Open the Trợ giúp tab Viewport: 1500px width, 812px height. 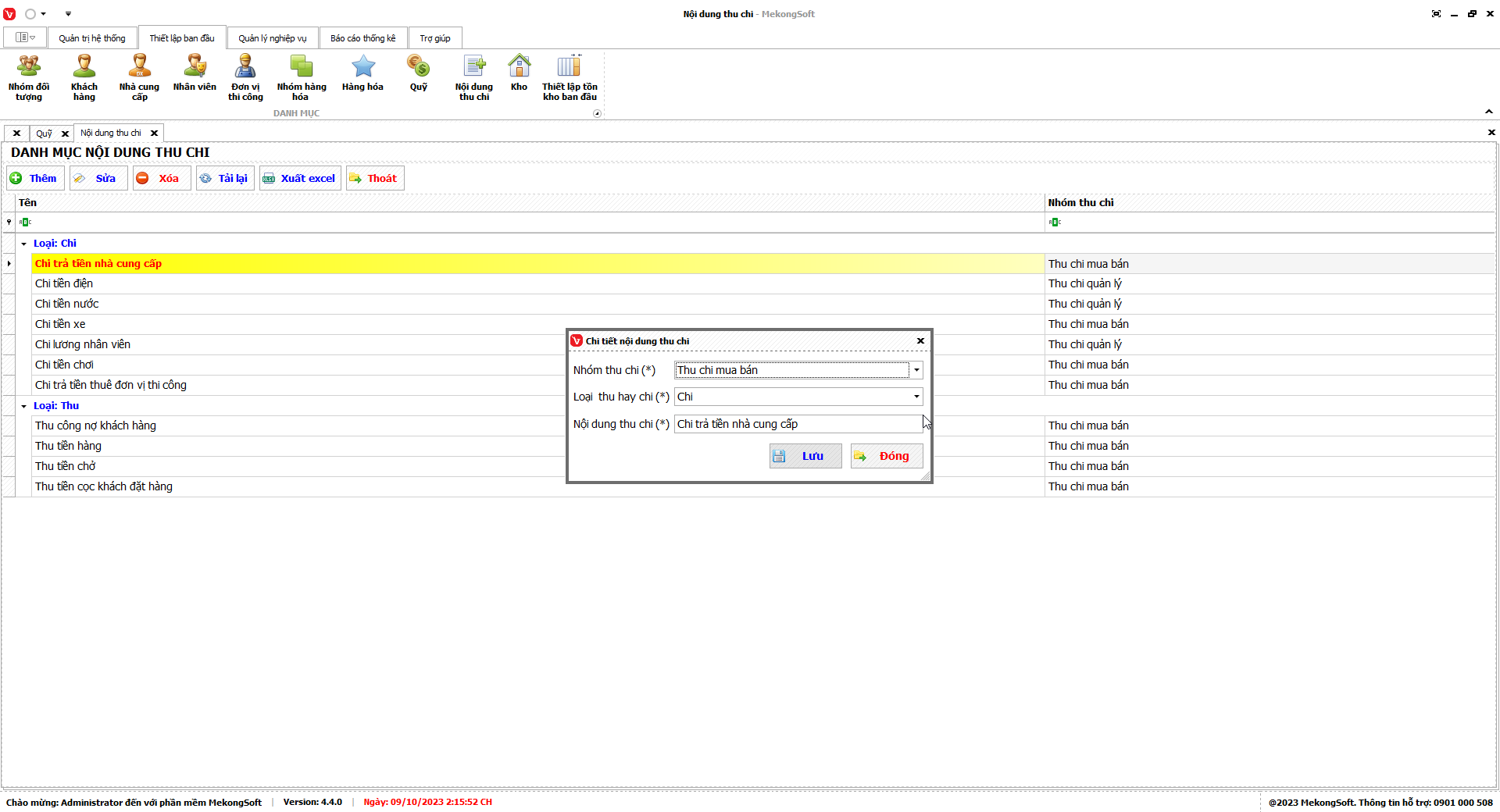pos(435,38)
